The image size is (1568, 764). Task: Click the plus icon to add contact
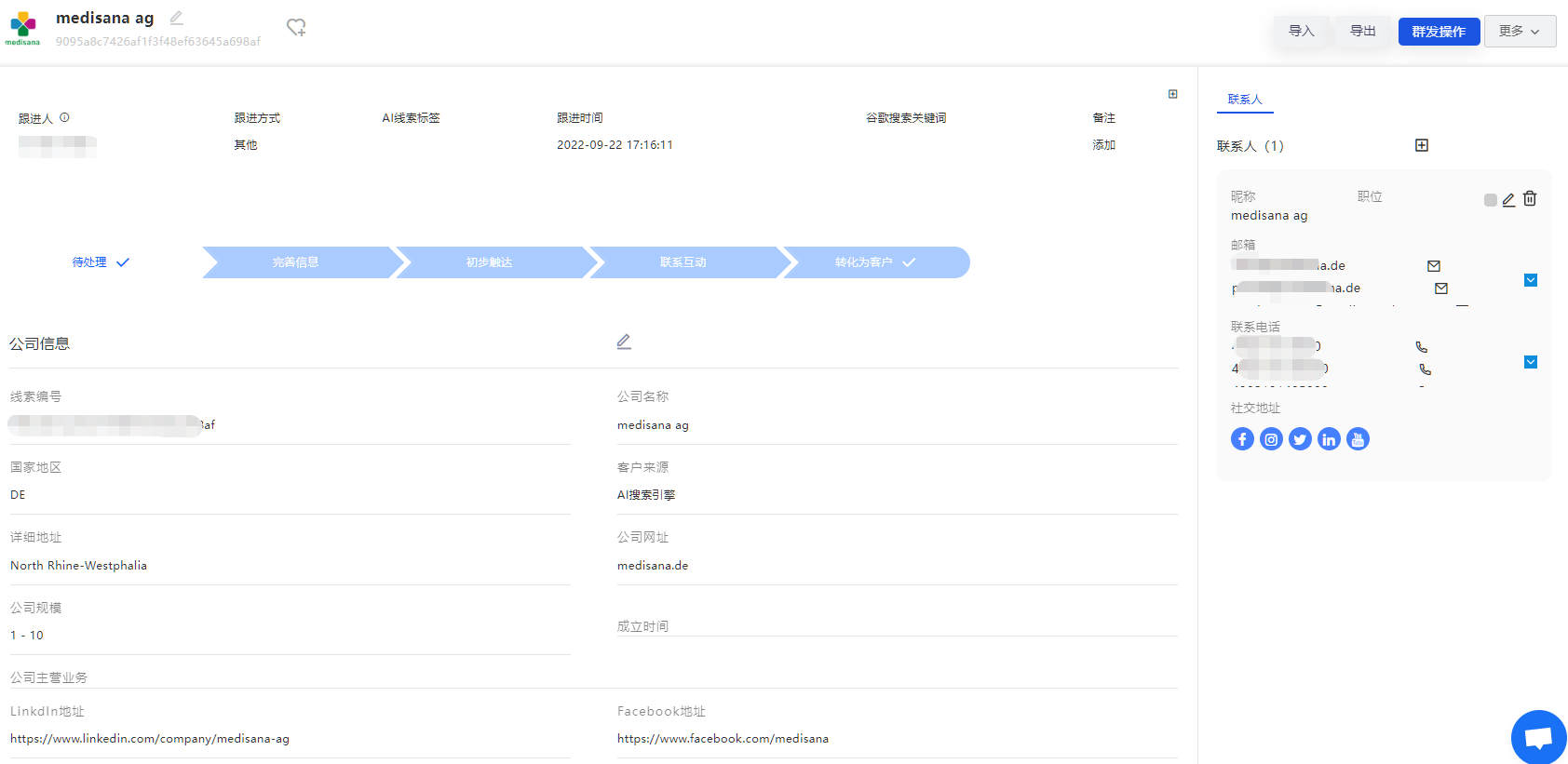click(1422, 145)
